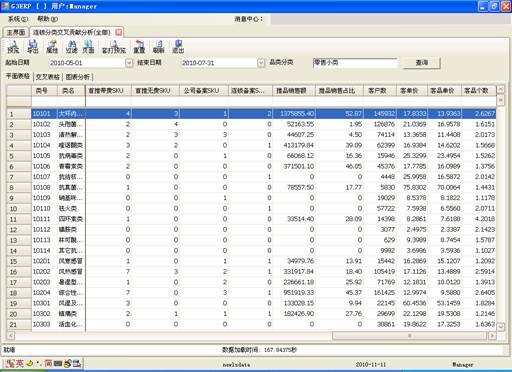This screenshot has height=372, width=512.
Task: Open the 系统 menu
Action: point(18,19)
